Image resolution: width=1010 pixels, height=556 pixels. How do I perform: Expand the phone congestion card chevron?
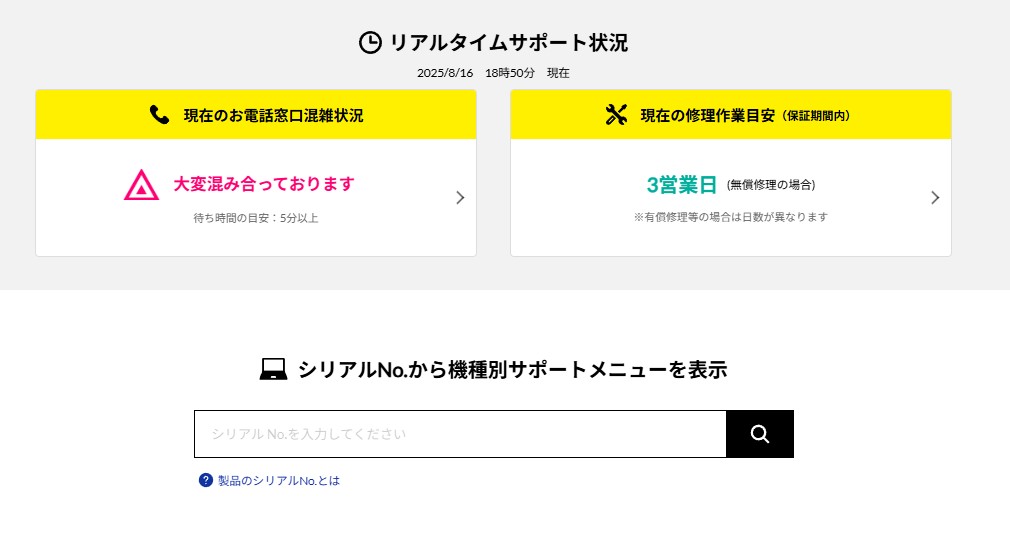460,198
